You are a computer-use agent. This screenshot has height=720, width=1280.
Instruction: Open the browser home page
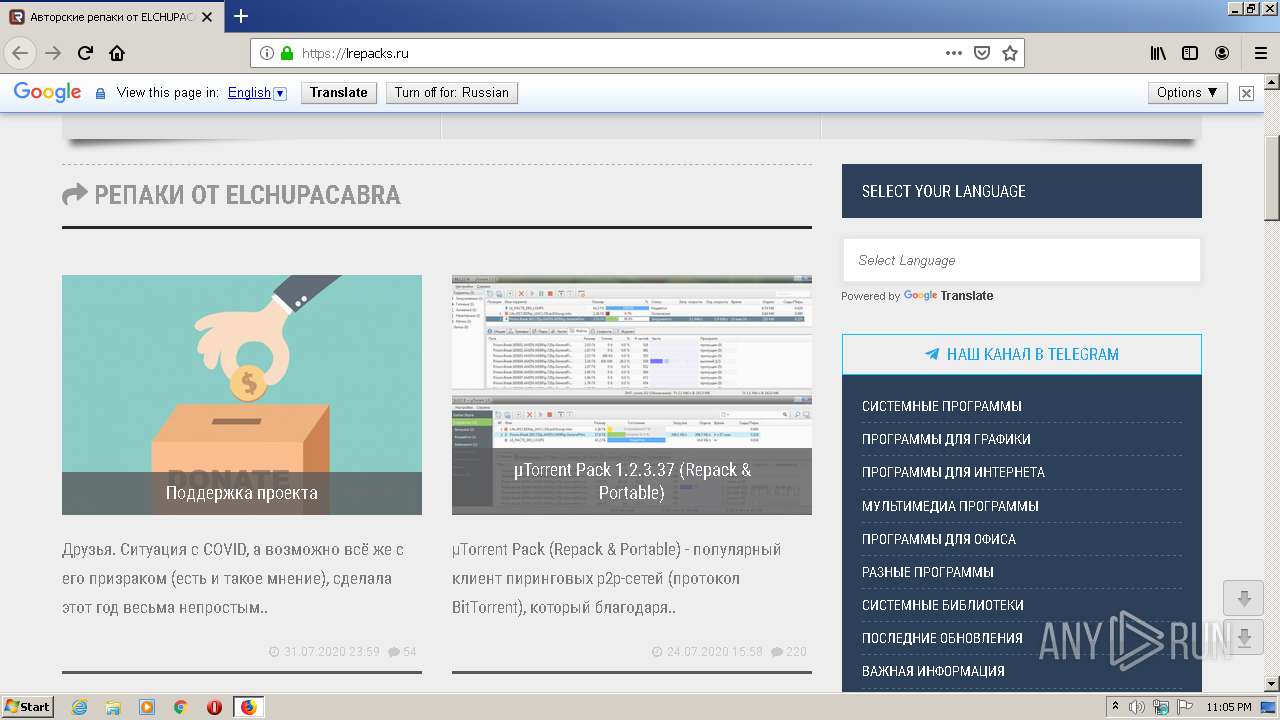(117, 53)
